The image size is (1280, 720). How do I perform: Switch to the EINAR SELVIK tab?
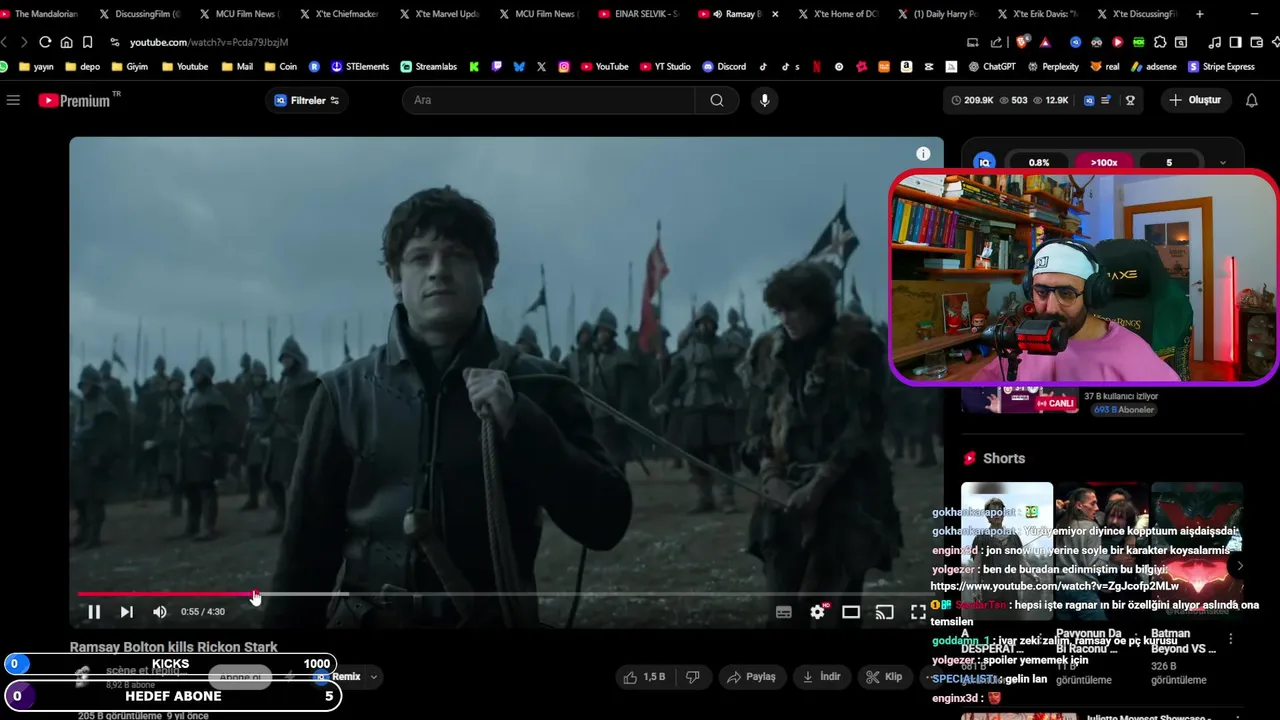tap(638, 14)
